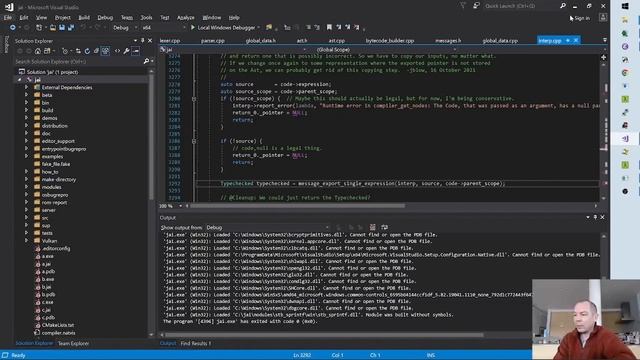Close the interp.cpp tab
This screenshot has height=360, width=640.
pyautogui.click(x=576, y=40)
